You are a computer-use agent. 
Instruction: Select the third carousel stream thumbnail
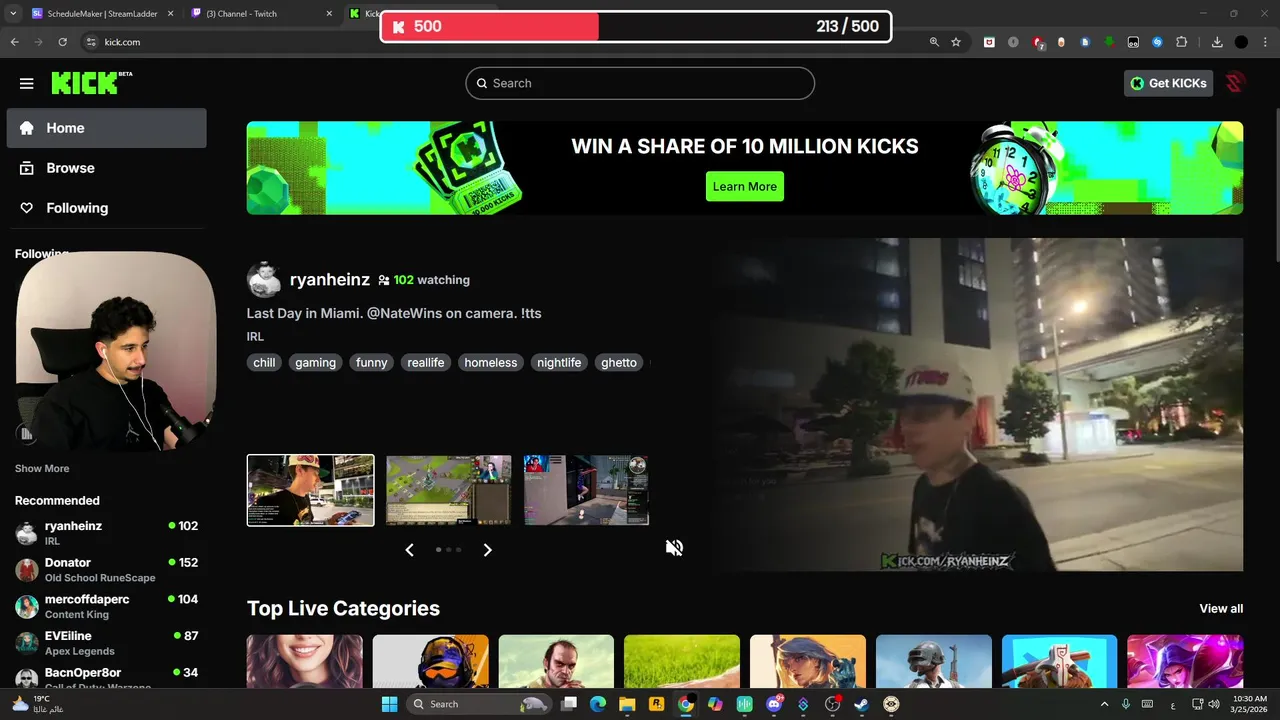586,490
